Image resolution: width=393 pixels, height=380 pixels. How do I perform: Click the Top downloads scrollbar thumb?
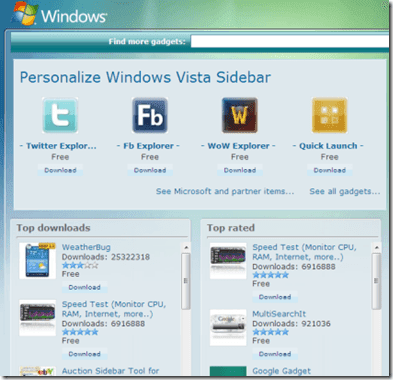click(x=186, y=281)
